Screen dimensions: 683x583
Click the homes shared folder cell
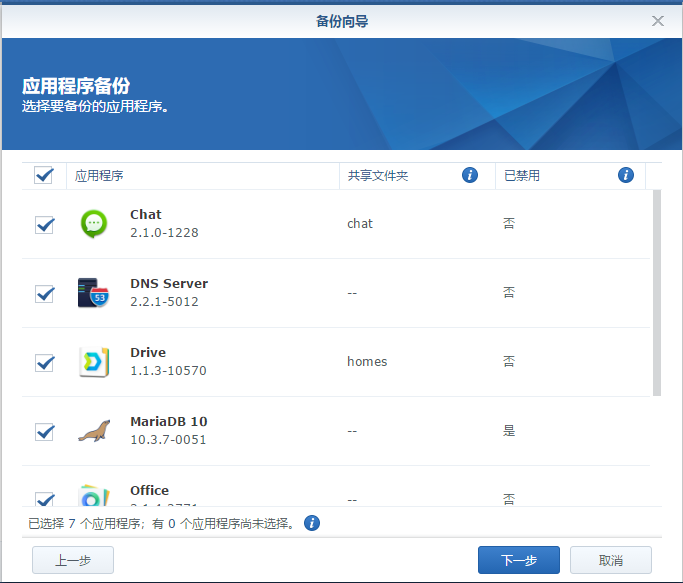[x=367, y=362]
